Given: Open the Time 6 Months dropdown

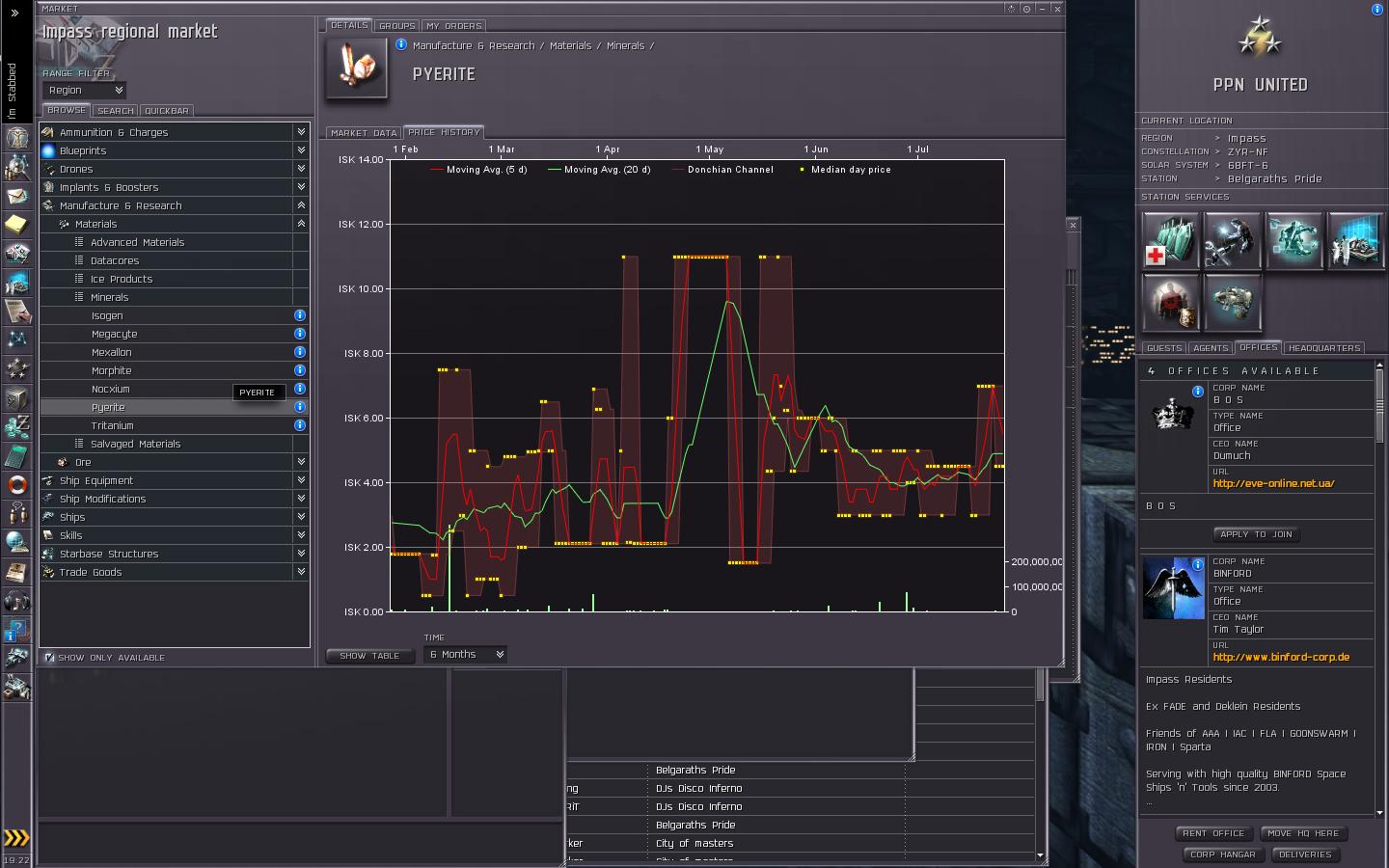Looking at the screenshot, I should point(465,654).
